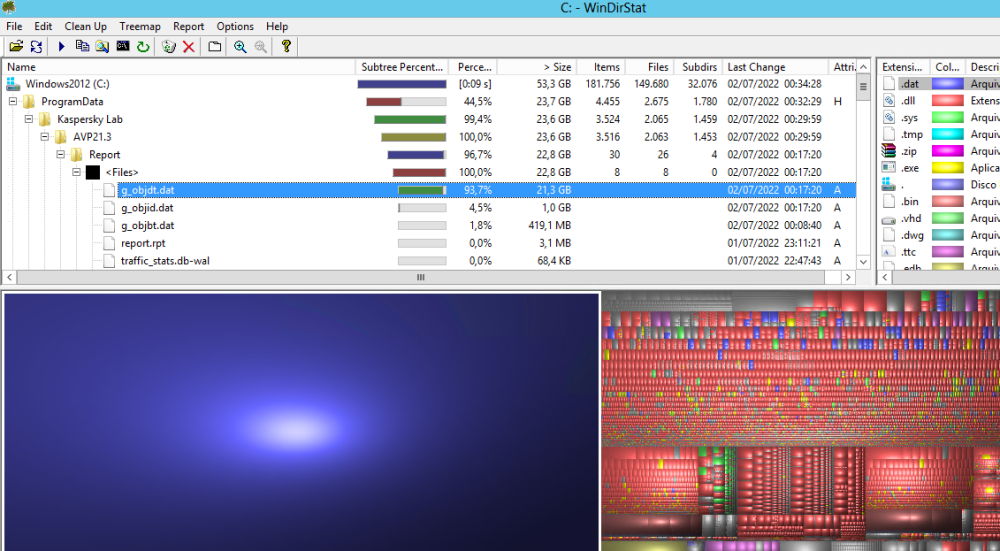This screenshot has height=551, width=1000.
Task: Click the tree horizontal scroll-right arrow
Action: [848, 277]
